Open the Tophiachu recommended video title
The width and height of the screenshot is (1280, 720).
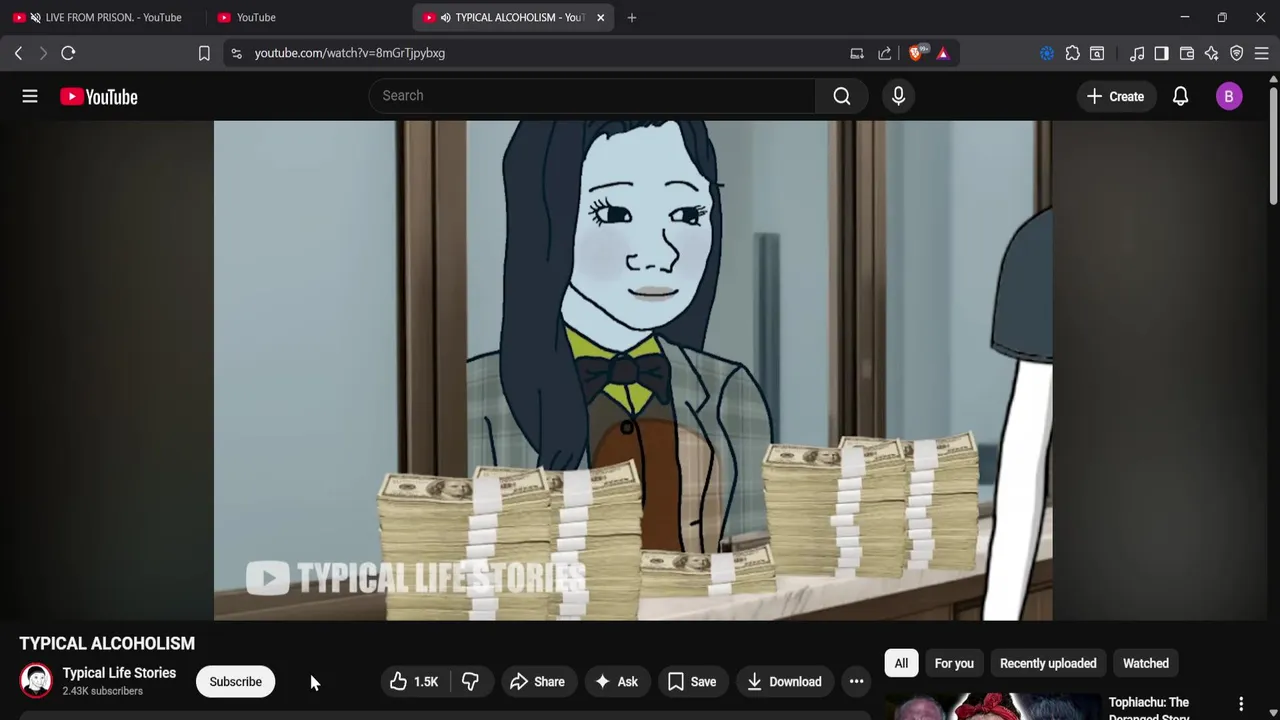1149,708
